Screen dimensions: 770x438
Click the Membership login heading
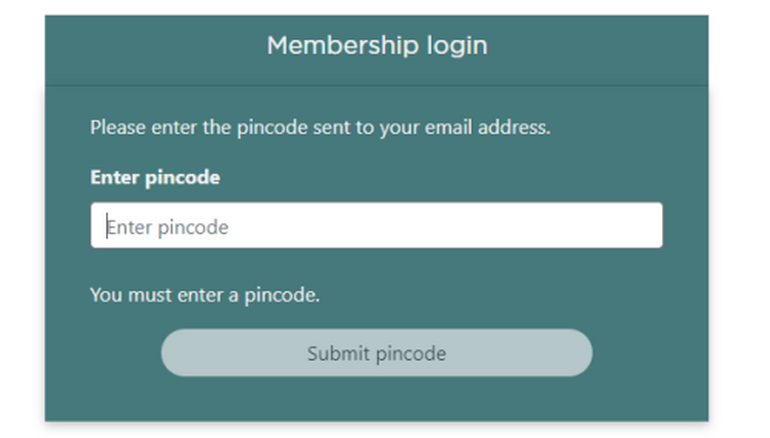coord(377,45)
